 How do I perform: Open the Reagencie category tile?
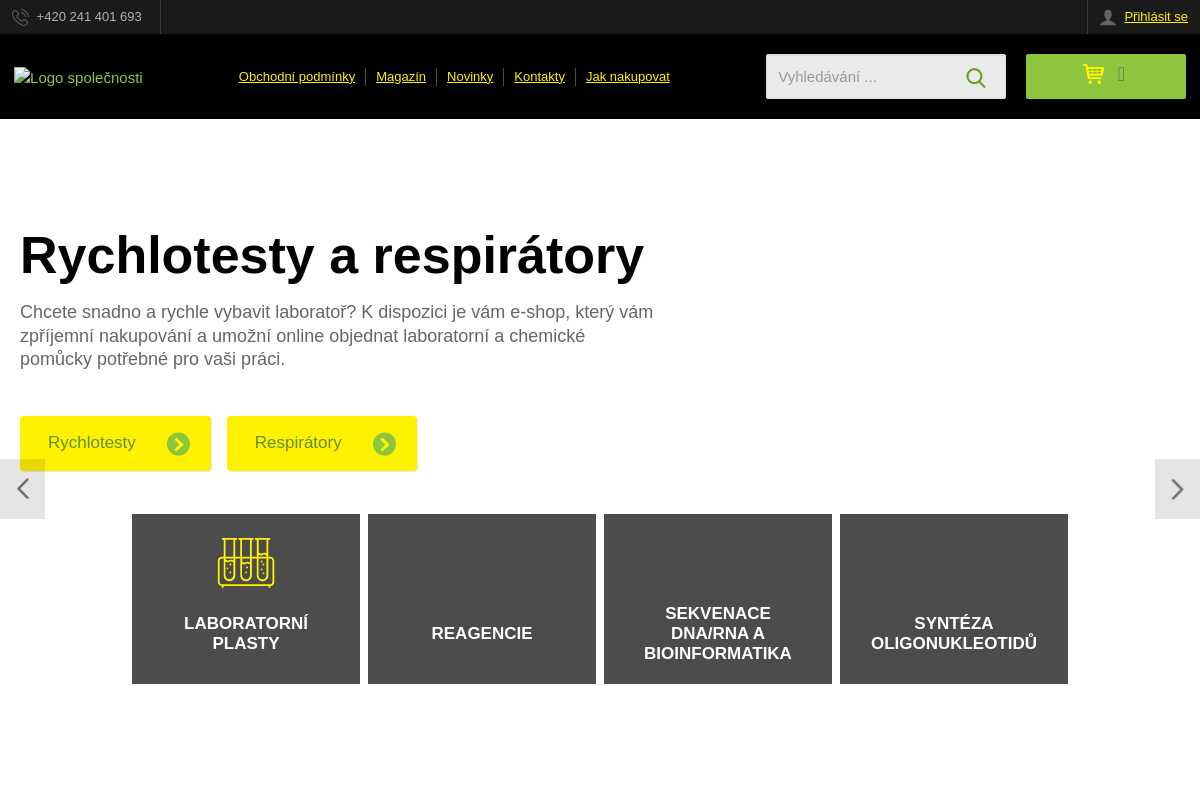tap(482, 599)
